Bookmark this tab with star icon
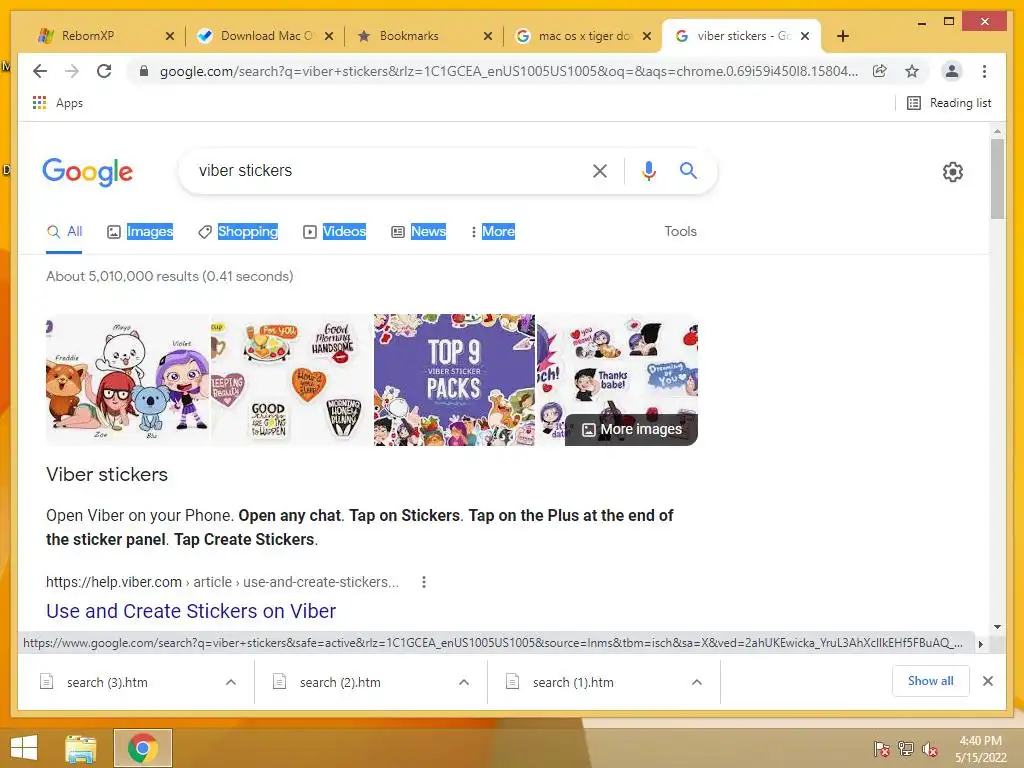The height and width of the screenshot is (768, 1024). click(912, 71)
